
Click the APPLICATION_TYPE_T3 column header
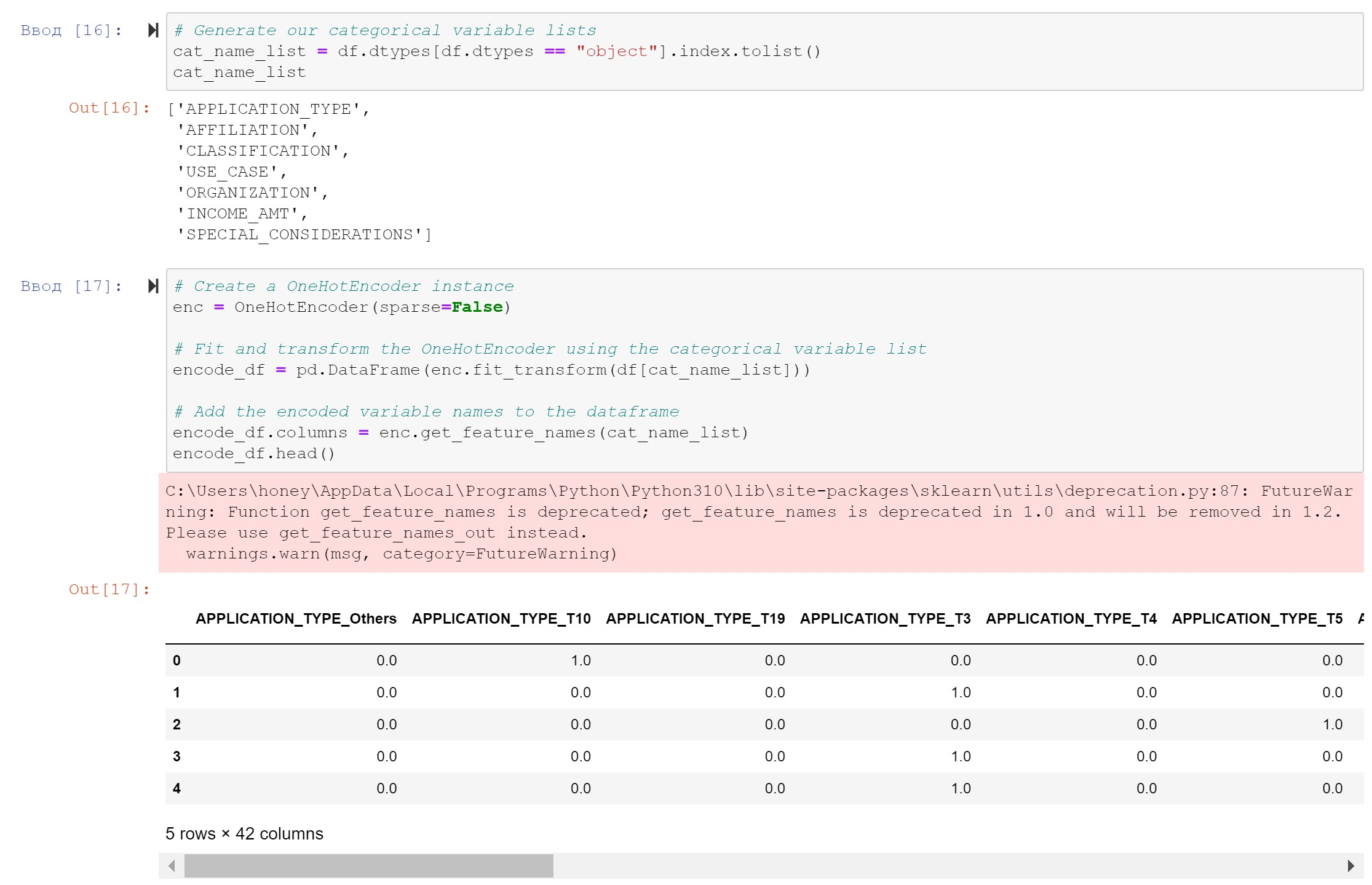pyautogui.click(x=885, y=619)
